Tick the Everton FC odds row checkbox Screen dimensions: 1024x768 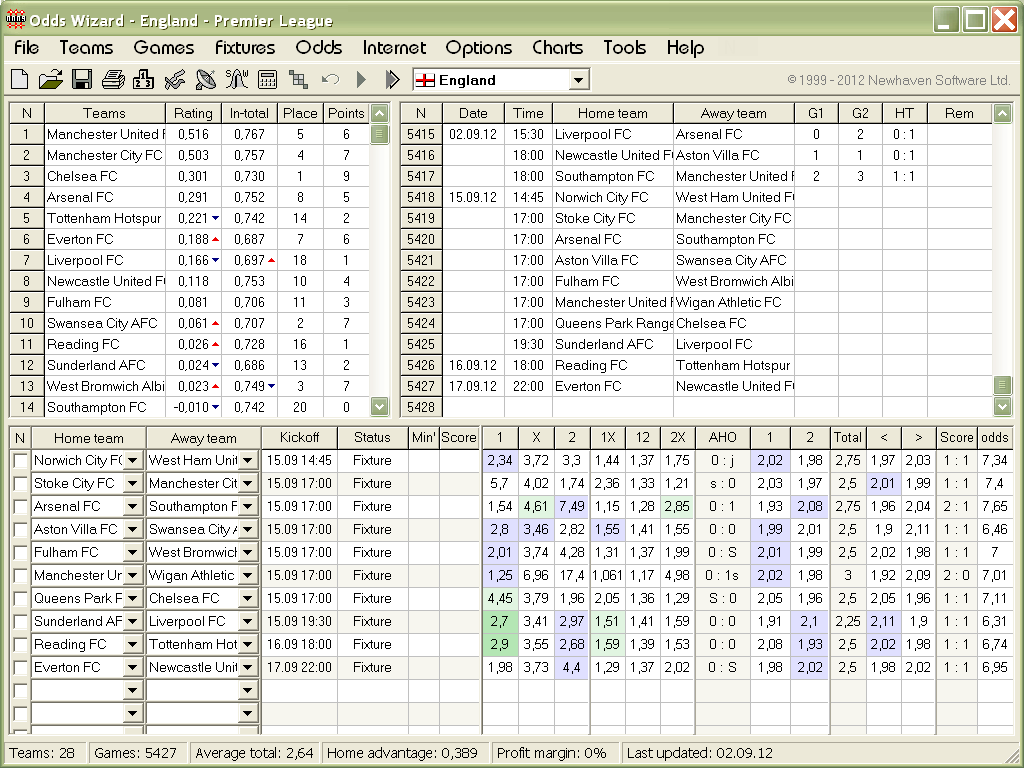pos(21,668)
